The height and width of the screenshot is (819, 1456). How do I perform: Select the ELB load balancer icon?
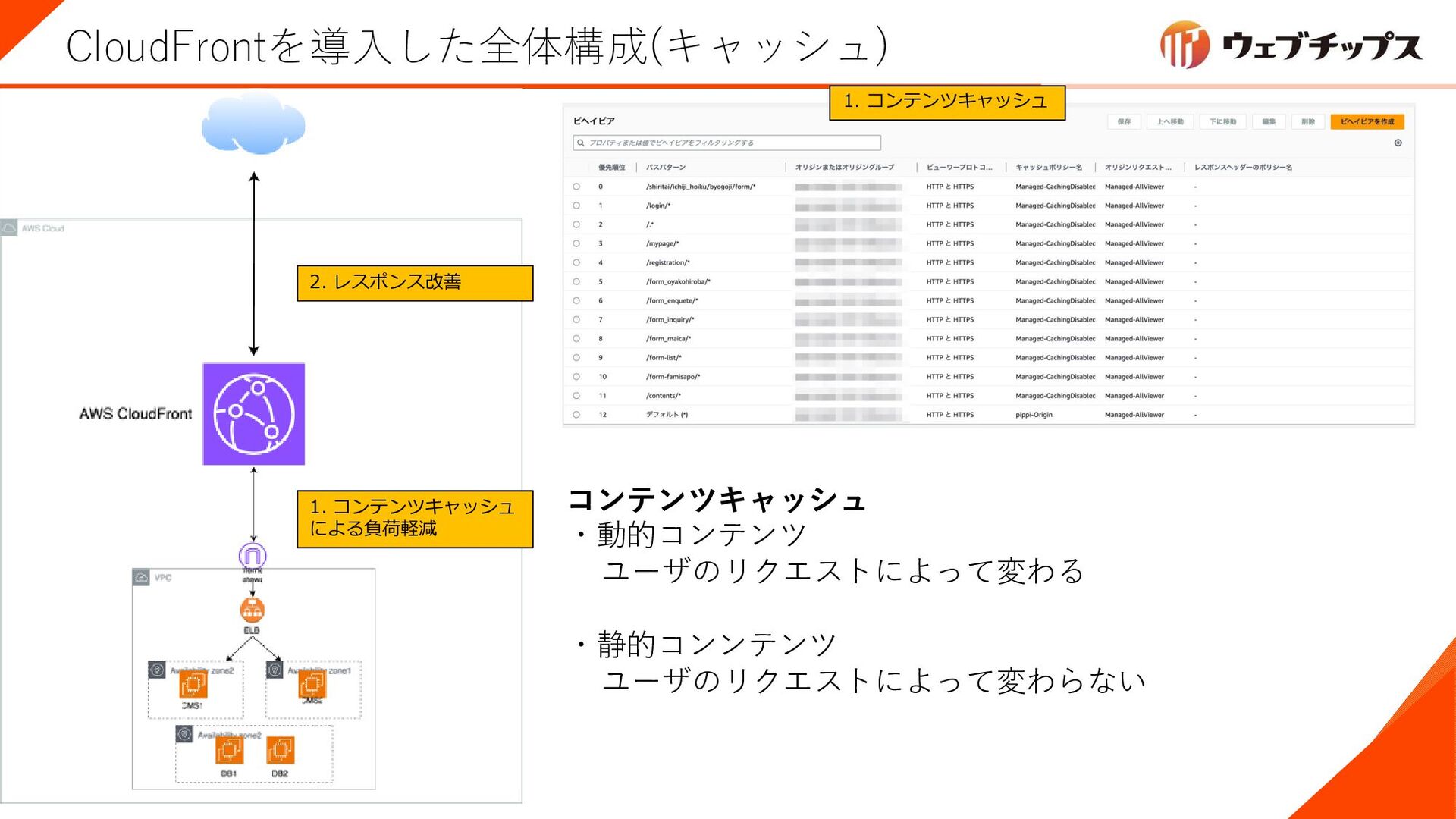253,610
